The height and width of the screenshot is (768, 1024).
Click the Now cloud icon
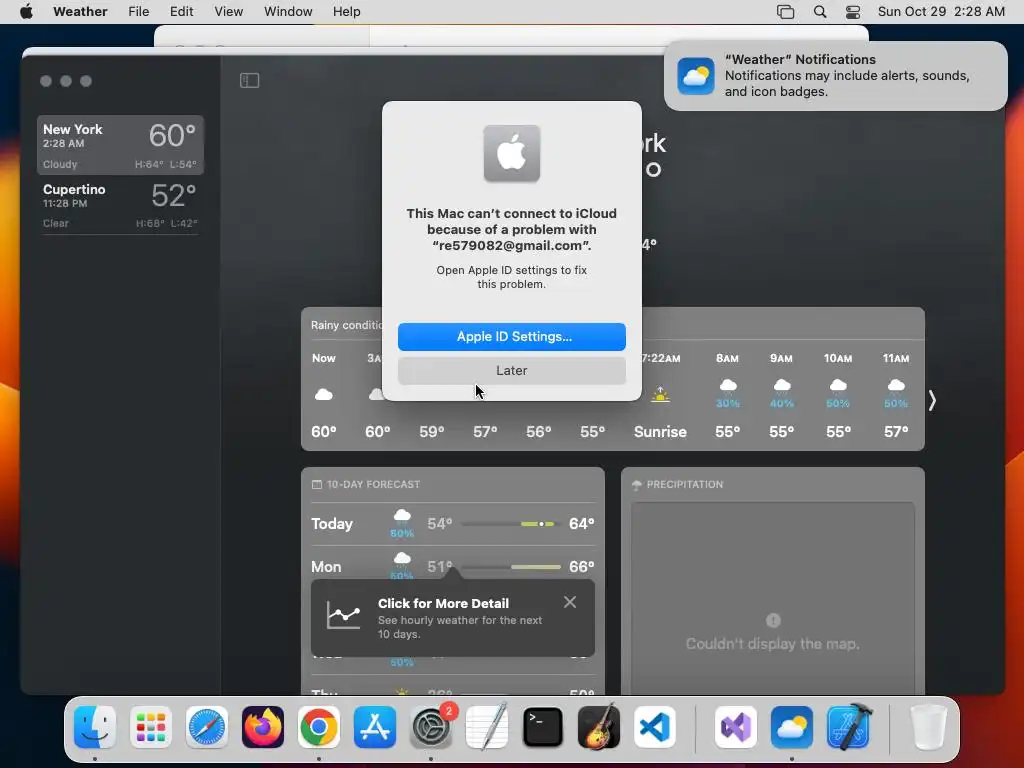[324, 394]
